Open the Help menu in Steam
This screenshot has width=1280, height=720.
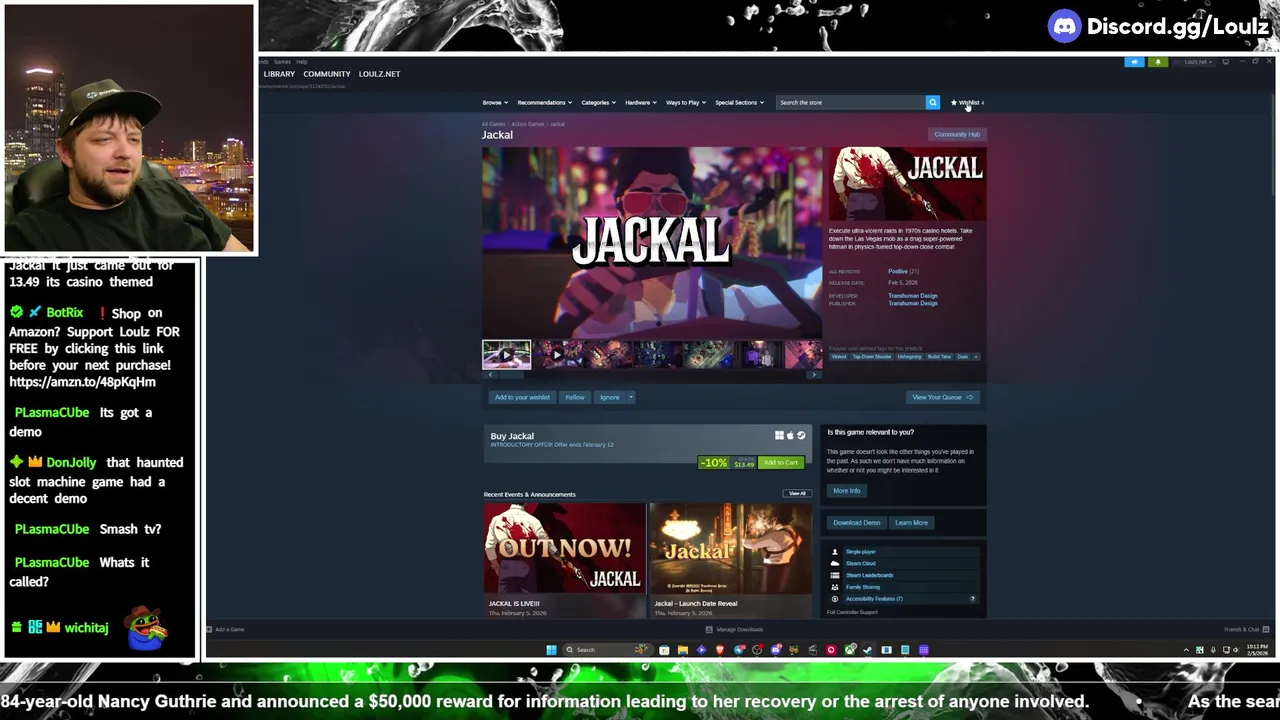[302, 62]
